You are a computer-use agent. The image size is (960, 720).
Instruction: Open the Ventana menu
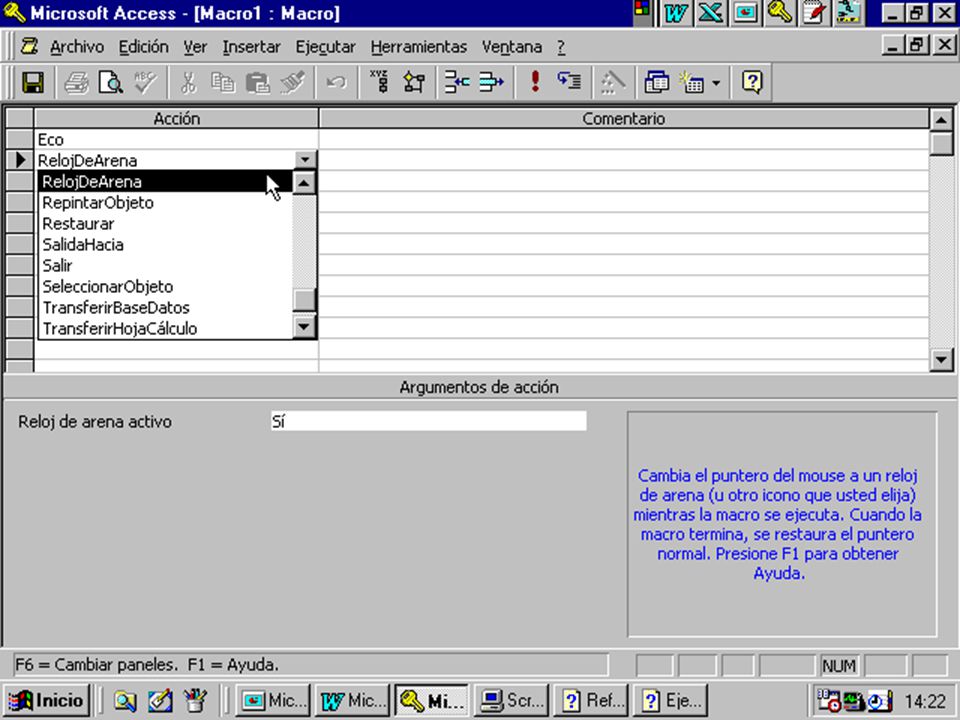[x=512, y=47]
